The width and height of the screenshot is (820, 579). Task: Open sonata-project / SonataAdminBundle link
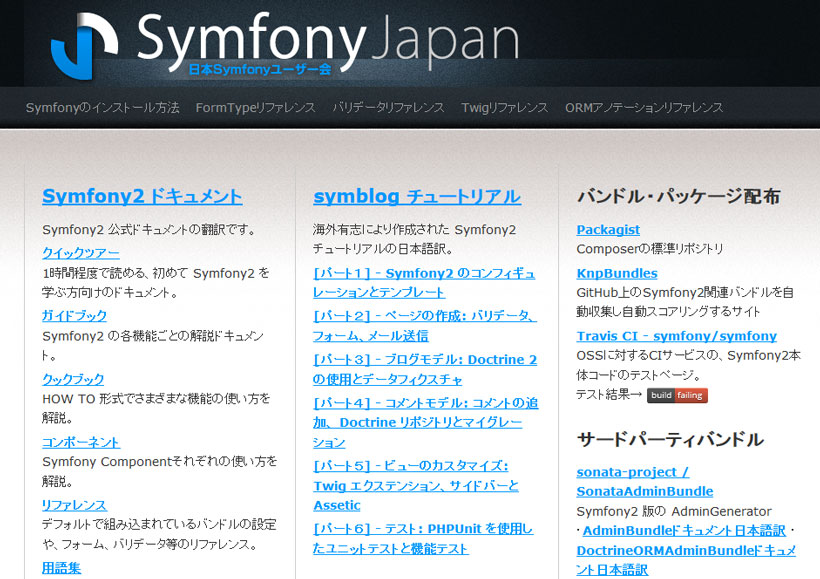tap(645, 482)
